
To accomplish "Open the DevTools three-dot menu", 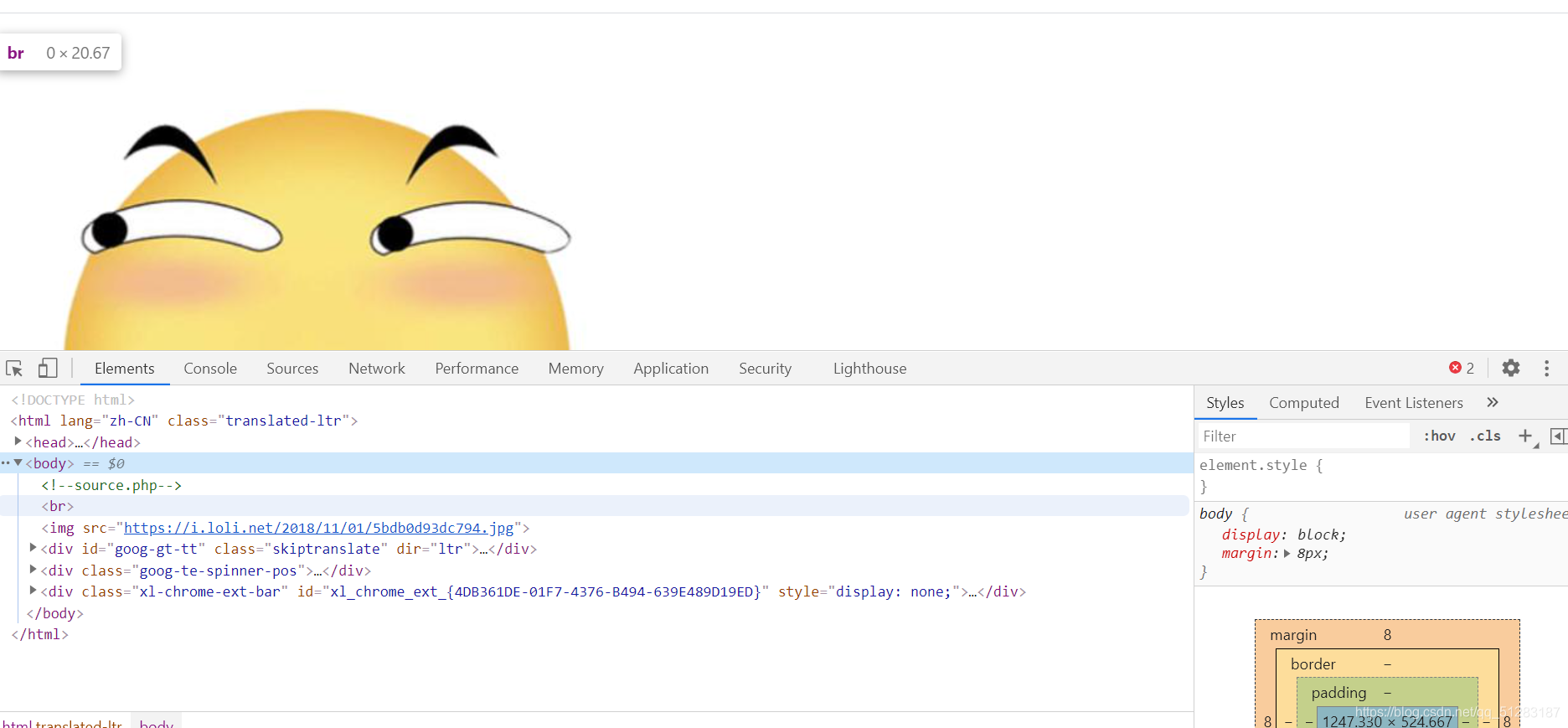I will (1546, 369).
